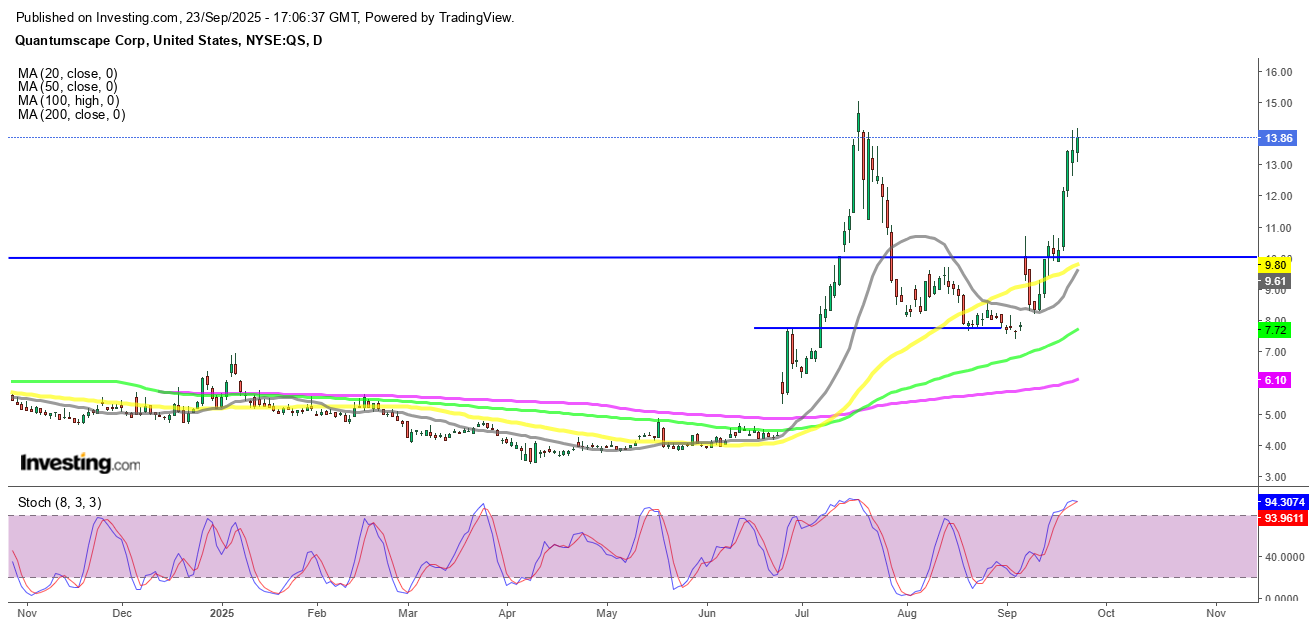Click the Quantumscape Corp chart title
Image resolution: width=1316 pixels, height=626 pixels.
[169, 40]
